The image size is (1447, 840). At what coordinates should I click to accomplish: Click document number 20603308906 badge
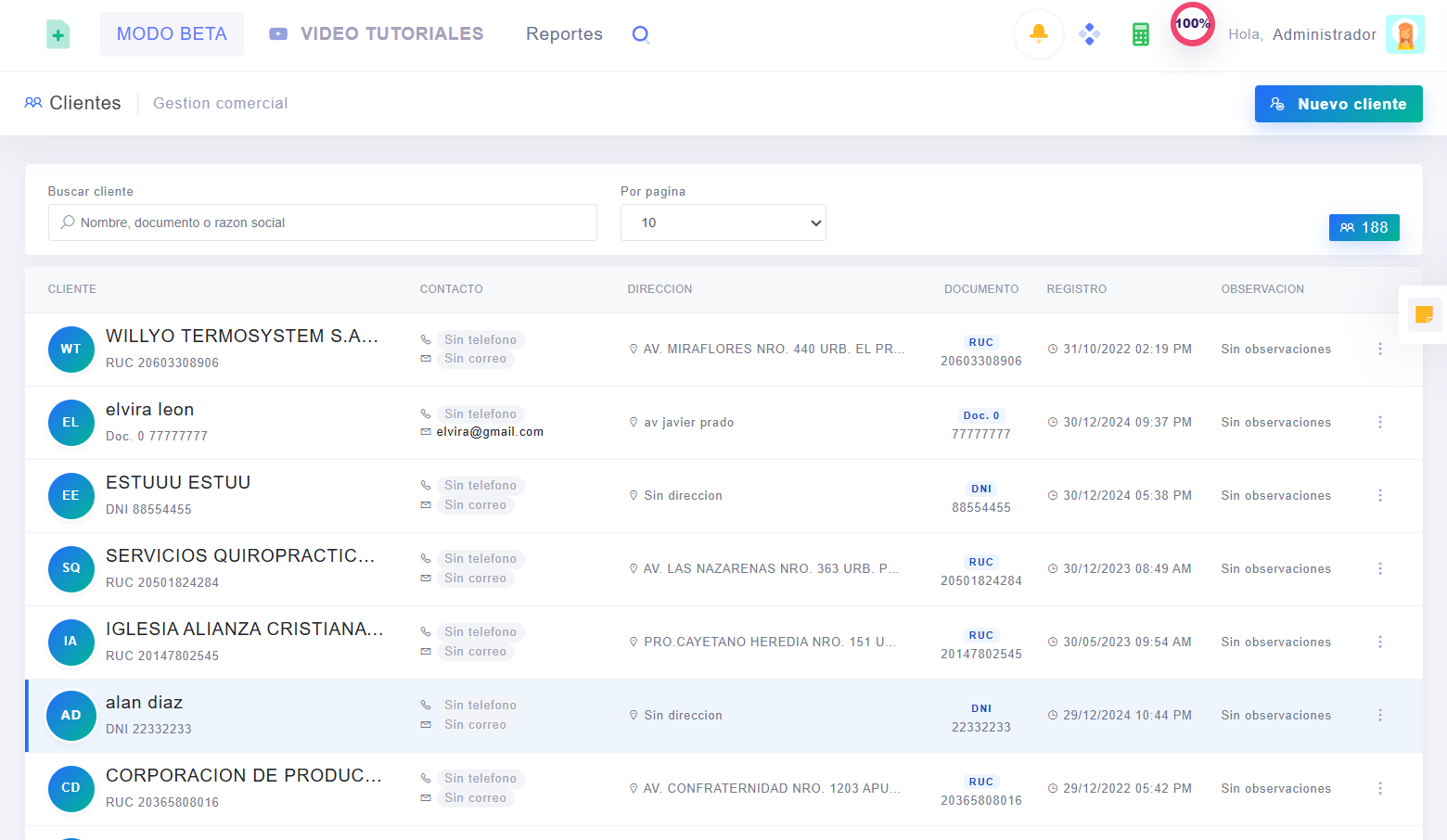981,361
